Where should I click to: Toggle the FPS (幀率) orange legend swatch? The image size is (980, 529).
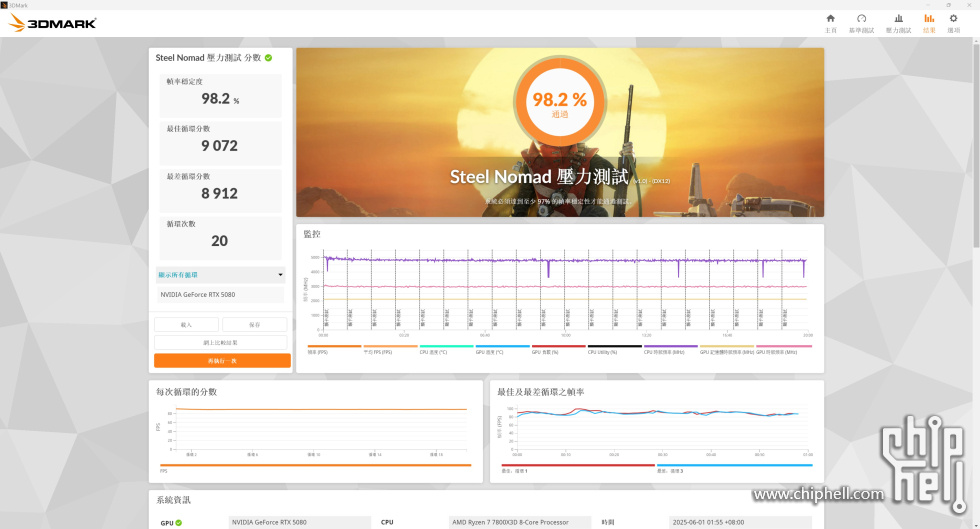(334, 346)
